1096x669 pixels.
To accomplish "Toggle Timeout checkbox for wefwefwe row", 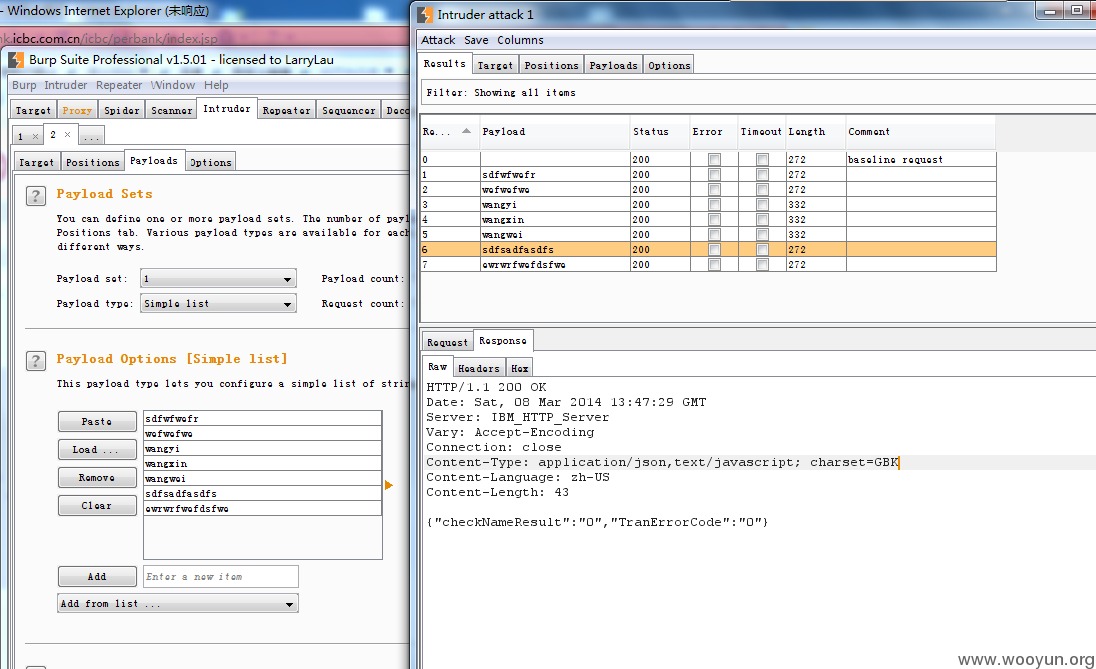I will coord(762,189).
